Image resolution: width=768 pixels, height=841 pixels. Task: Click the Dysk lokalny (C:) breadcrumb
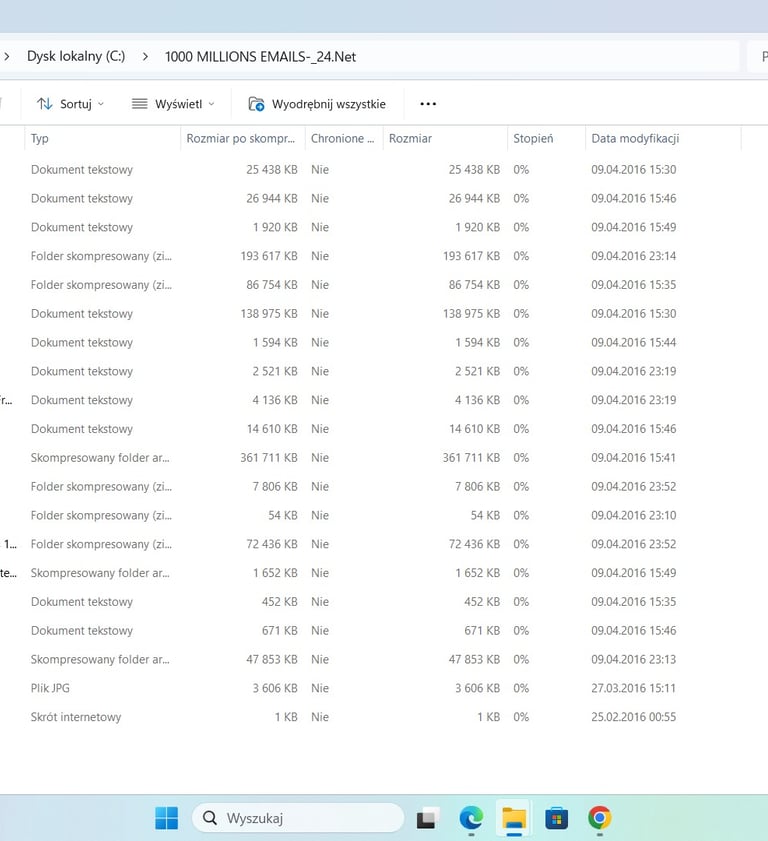point(76,56)
